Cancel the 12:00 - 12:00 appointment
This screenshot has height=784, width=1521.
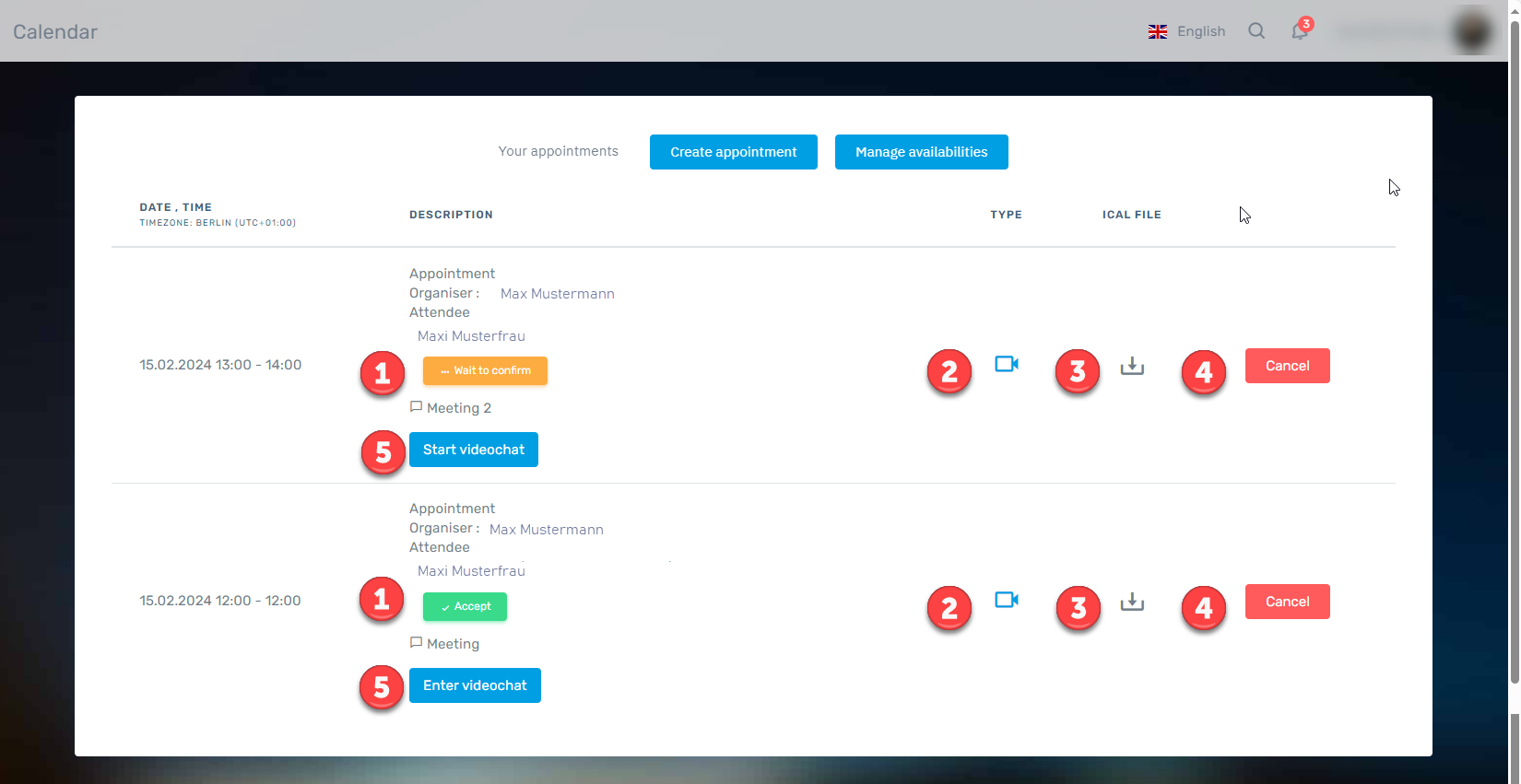coord(1287,602)
